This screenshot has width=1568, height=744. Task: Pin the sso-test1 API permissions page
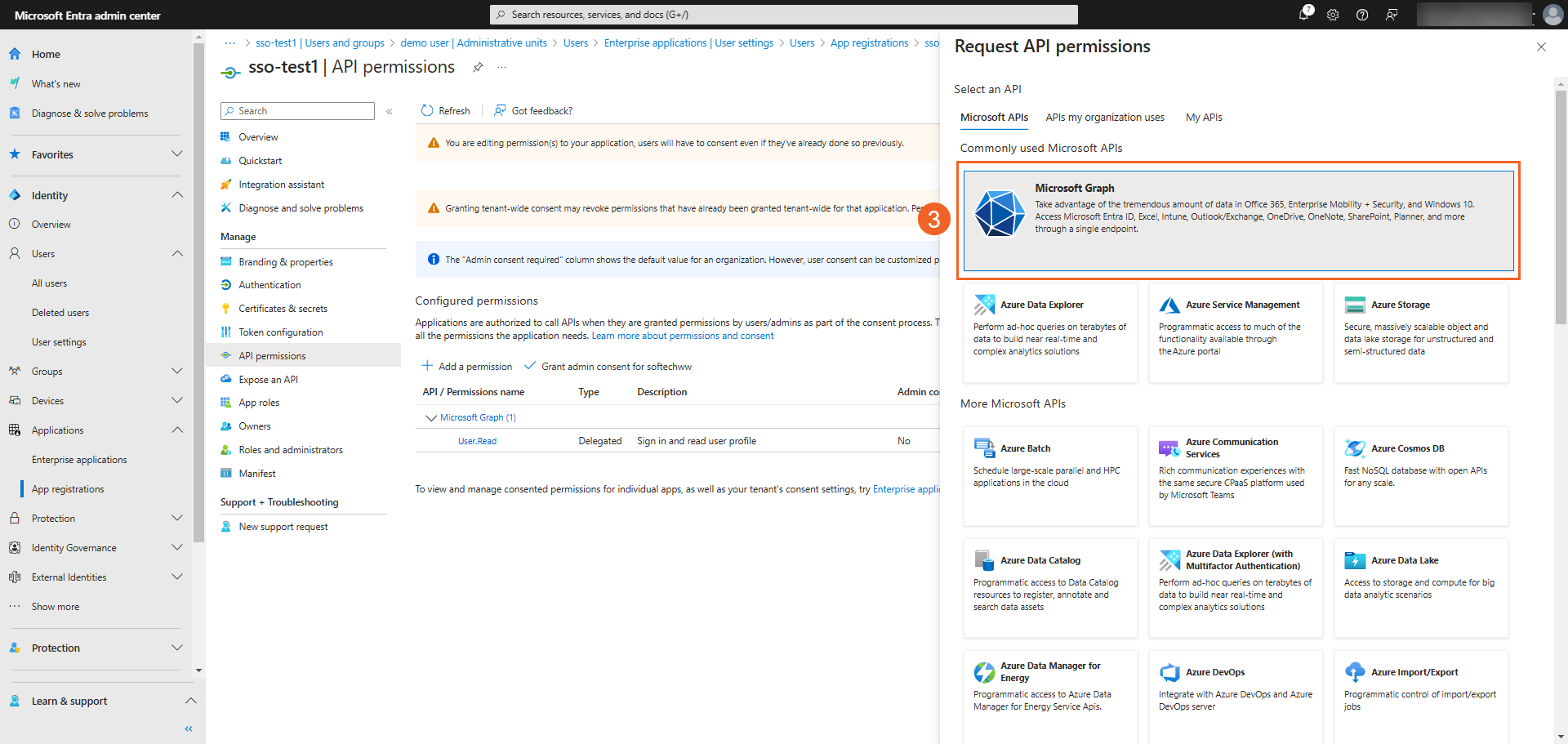coord(478,67)
